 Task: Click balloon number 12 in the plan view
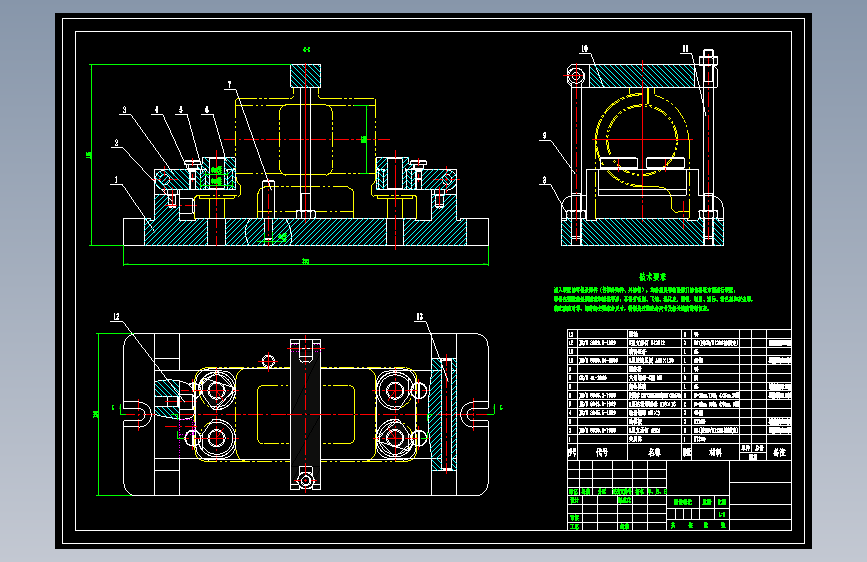coord(116,317)
